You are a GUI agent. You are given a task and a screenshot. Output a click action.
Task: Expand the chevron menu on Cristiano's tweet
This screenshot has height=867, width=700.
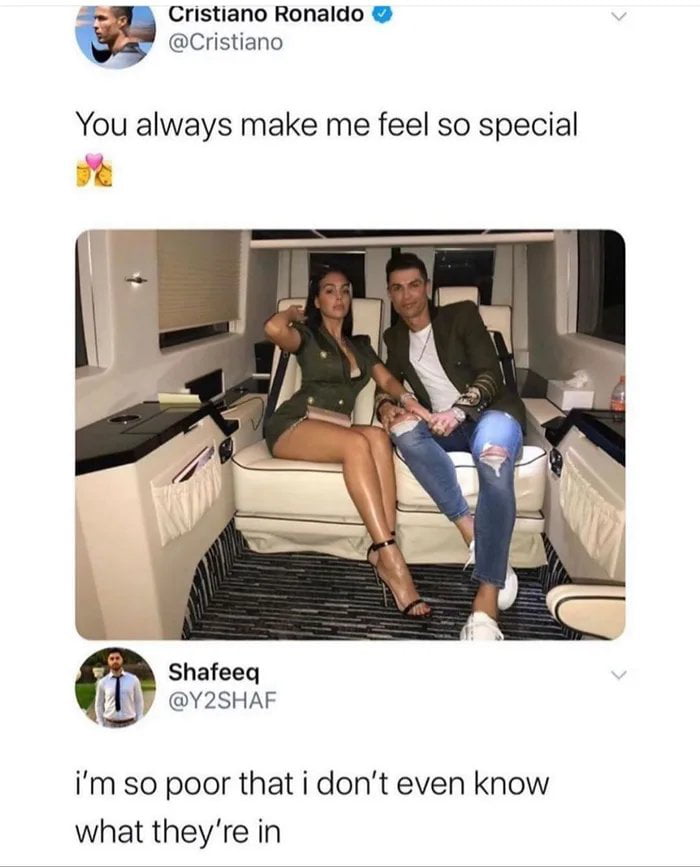coord(620,17)
